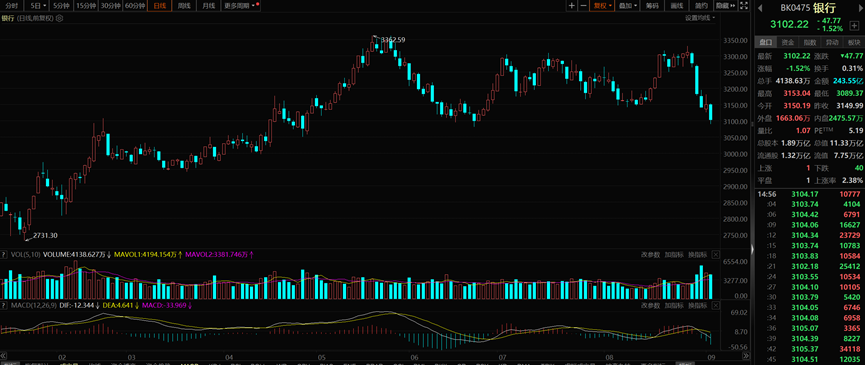Viewport: 865px width, 365px height.
Task: Expand 更多周期 dropdown
Action: [x=242, y=6]
